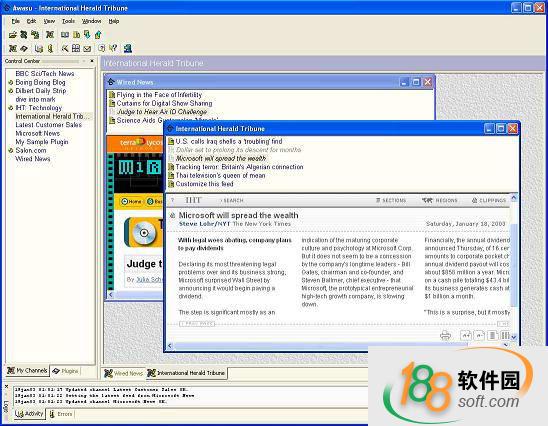The width and height of the screenshot is (548, 426).
Task: Click REGIONS in the IHT page header
Action: pos(440,201)
